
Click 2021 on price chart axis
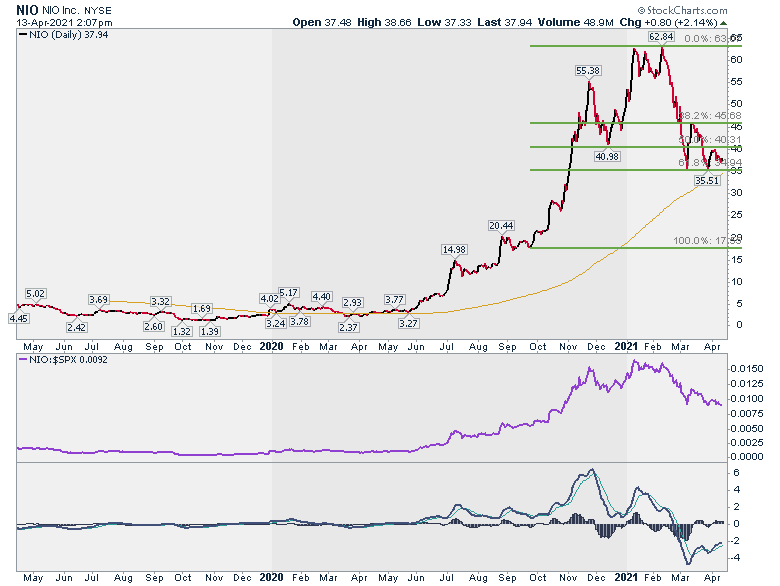[x=626, y=346]
